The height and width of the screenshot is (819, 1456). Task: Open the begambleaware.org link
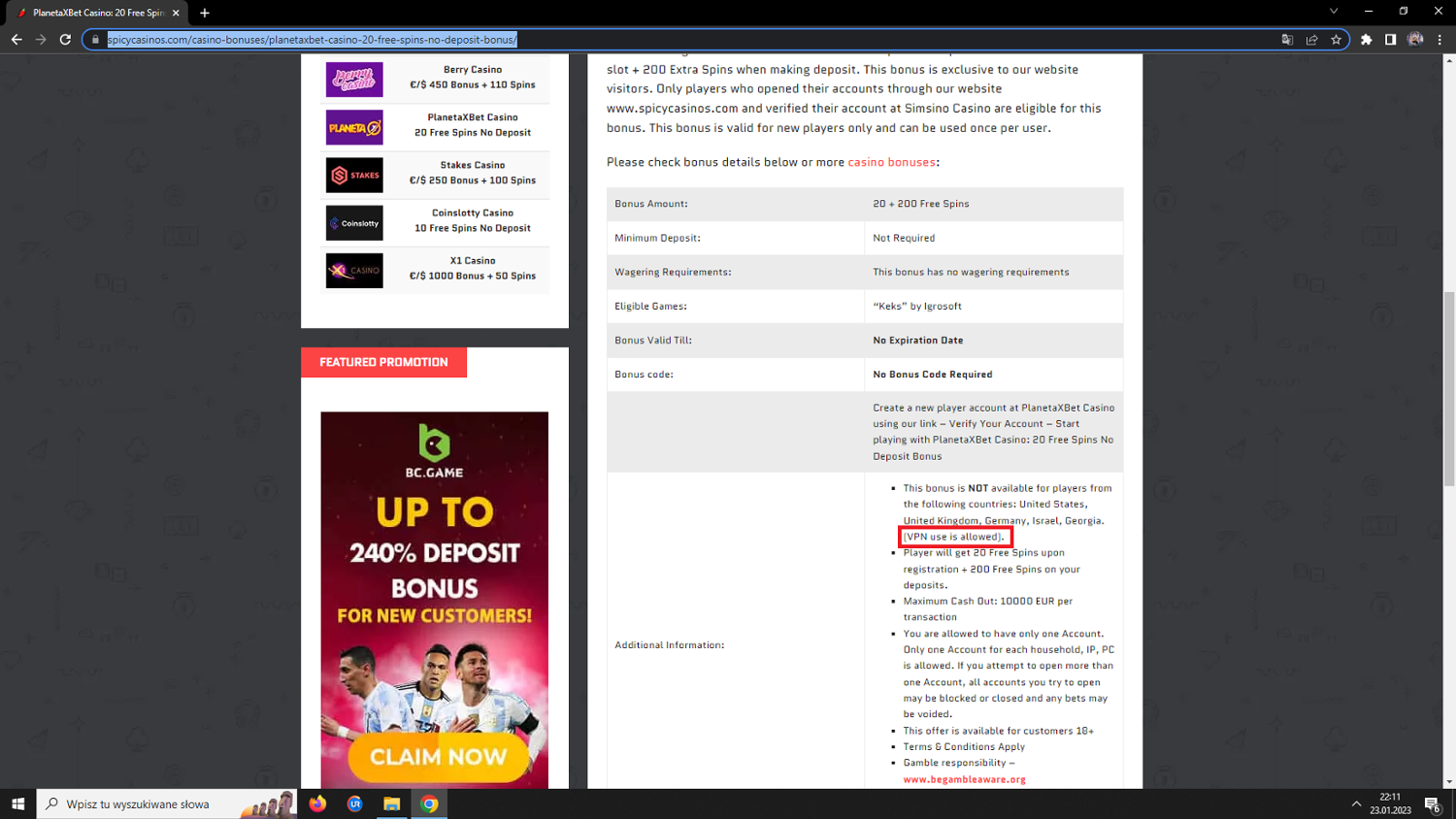[964, 779]
